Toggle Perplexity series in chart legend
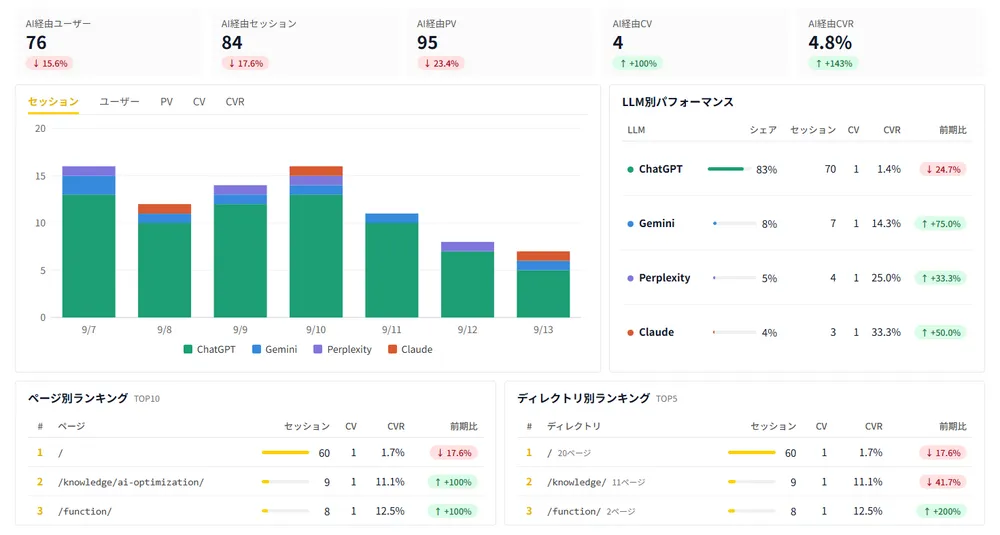 342,349
